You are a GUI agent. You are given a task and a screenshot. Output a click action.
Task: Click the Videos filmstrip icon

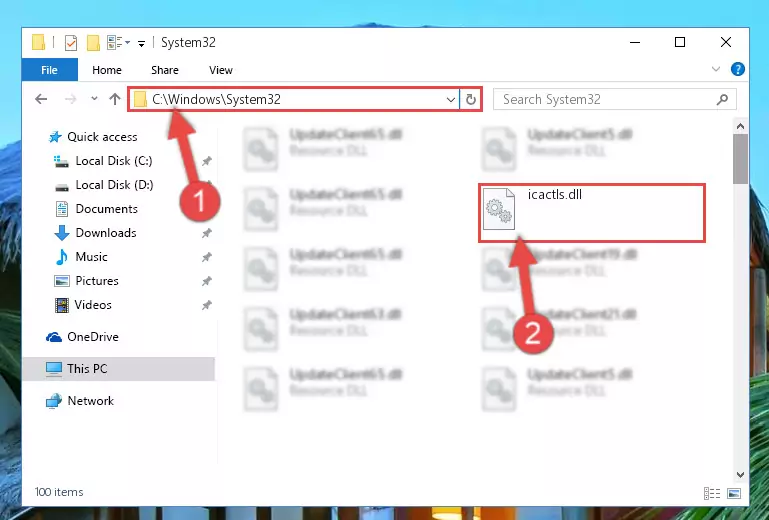pos(62,305)
